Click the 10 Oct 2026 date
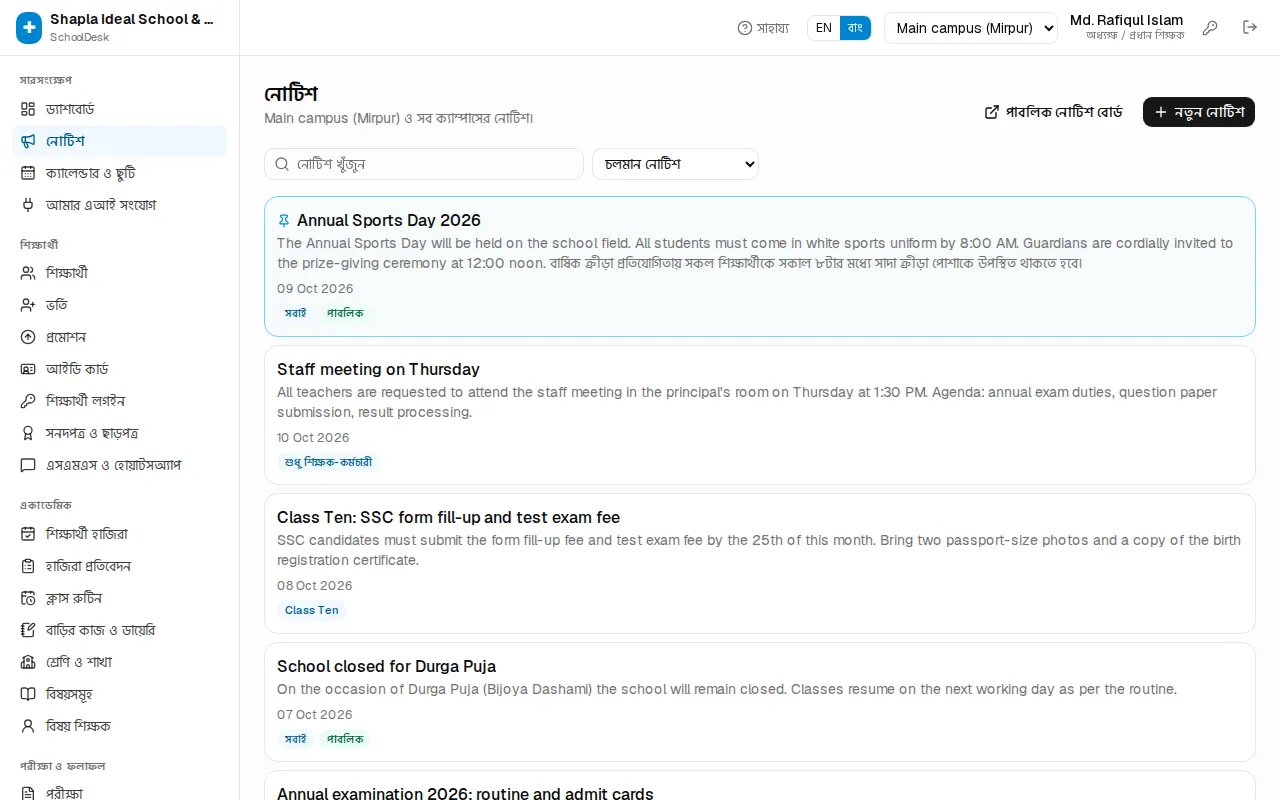Image resolution: width=1280 pixels, height=800 pixels. (x=313, y=438)
